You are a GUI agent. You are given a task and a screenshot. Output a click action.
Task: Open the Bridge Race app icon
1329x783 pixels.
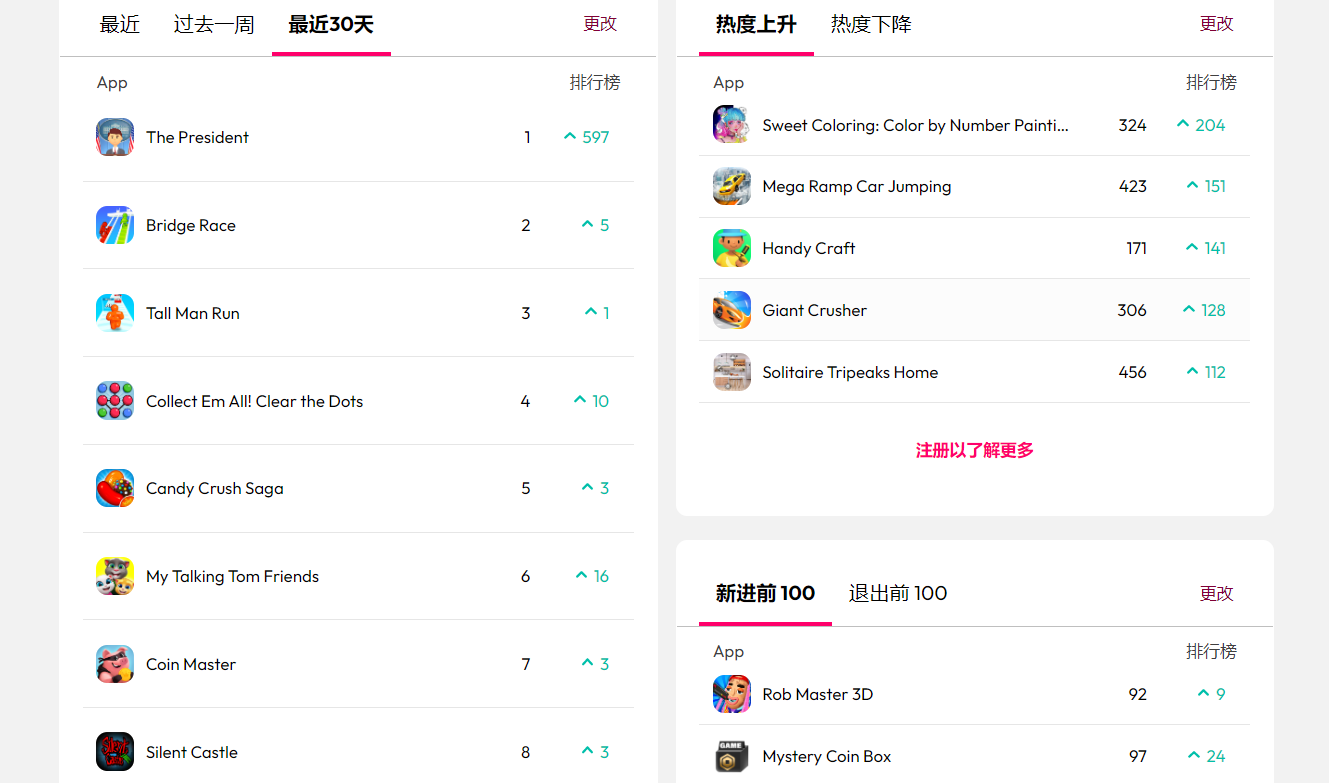click(x=115, y=225)
